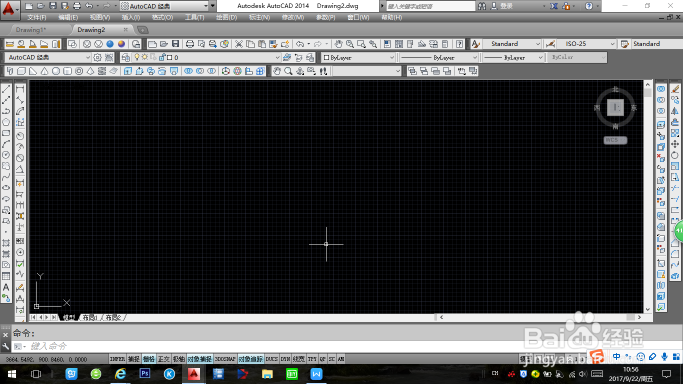Open the linetype ByLayer dropdown
This screenshot has width=683, height=384.
[475, 57]
